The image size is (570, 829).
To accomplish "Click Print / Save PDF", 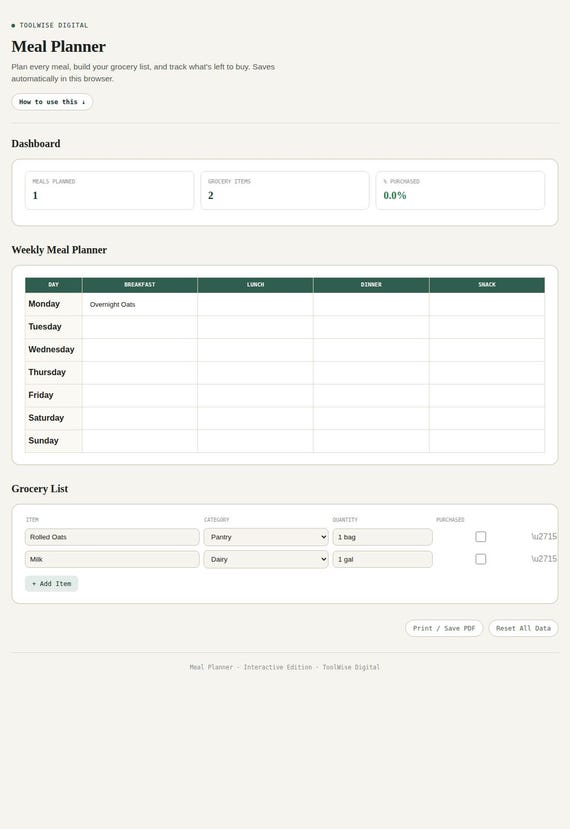I will (x=444, y=628).
